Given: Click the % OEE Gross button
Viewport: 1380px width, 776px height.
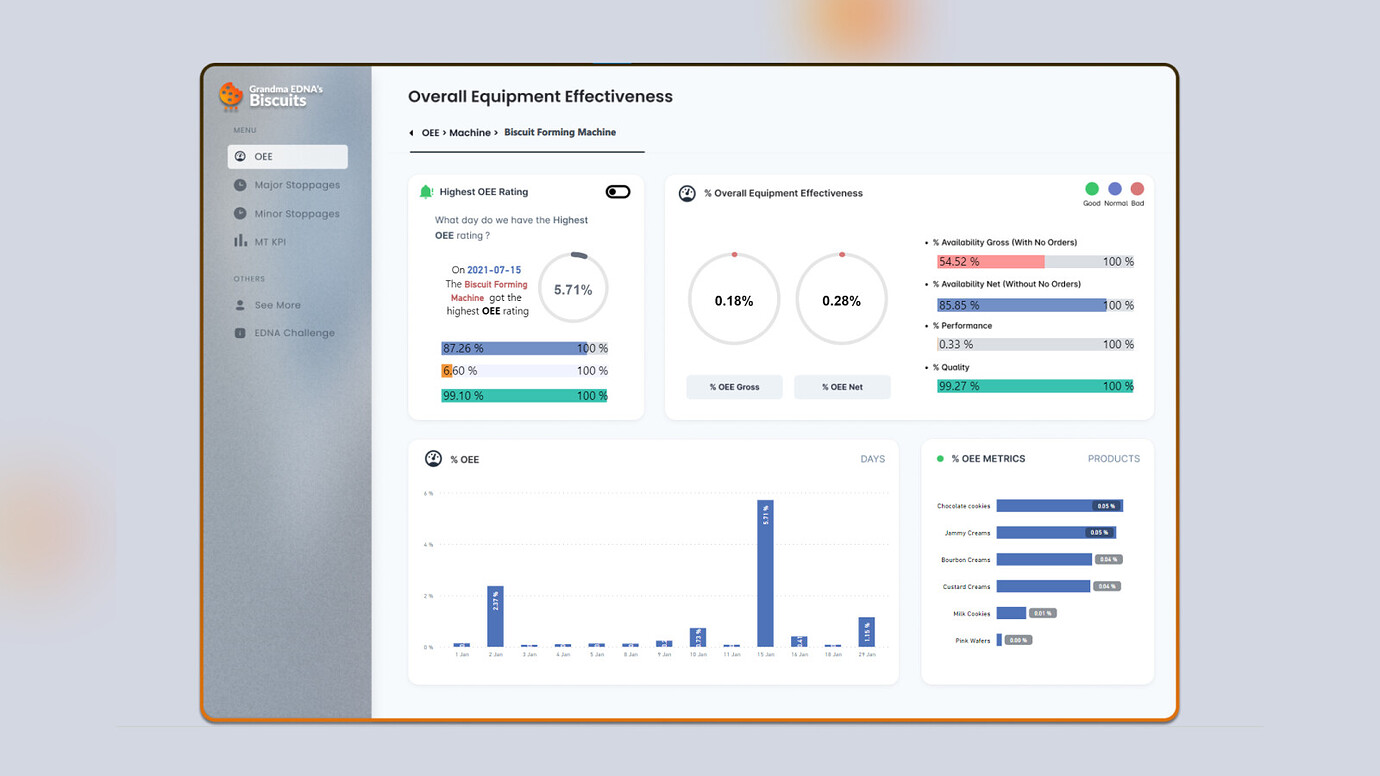Looking at the screenshot, I should 734,386.
